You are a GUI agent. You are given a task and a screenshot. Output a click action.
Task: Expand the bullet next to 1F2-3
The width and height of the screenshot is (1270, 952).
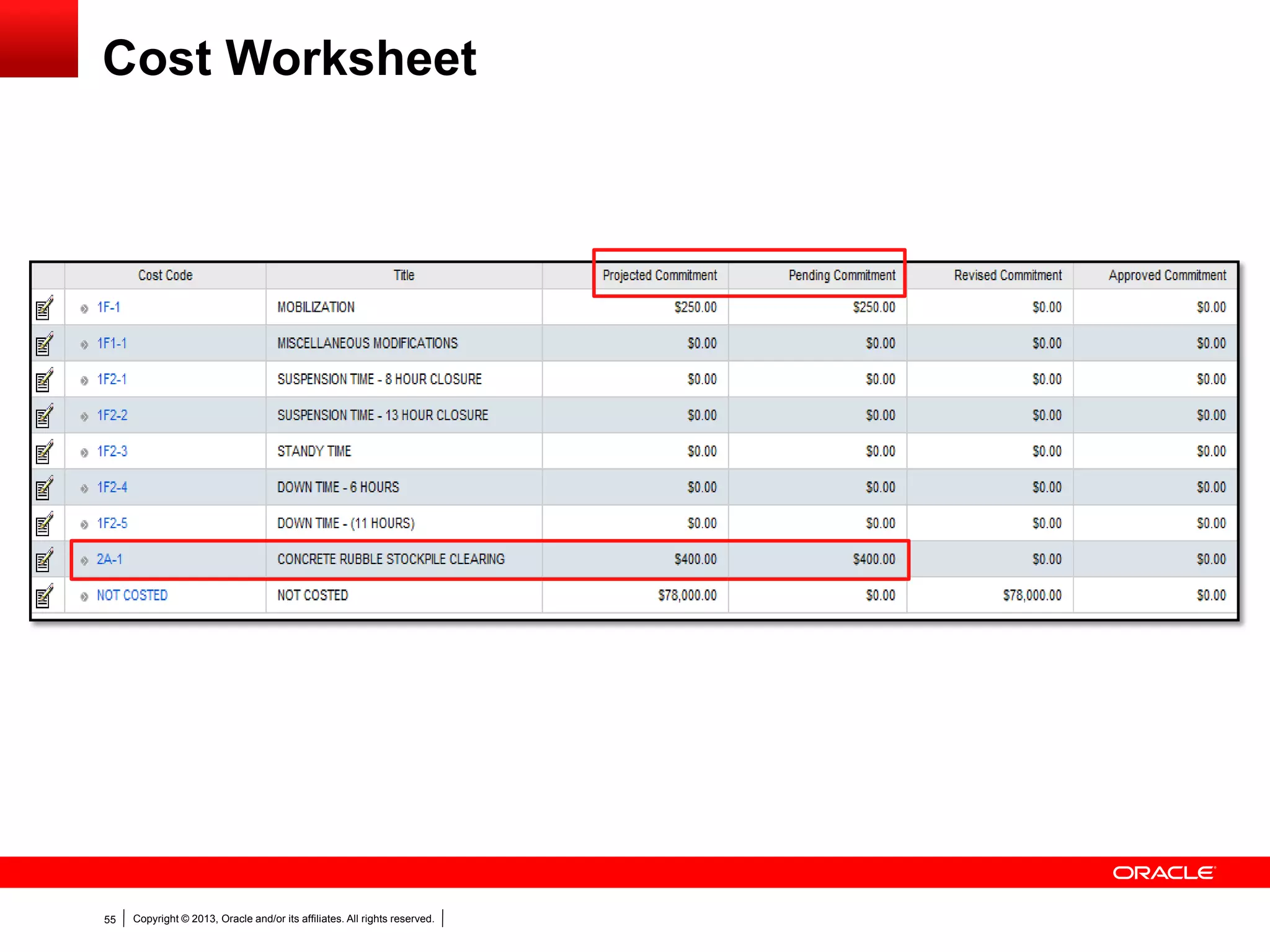pos(84,452)
